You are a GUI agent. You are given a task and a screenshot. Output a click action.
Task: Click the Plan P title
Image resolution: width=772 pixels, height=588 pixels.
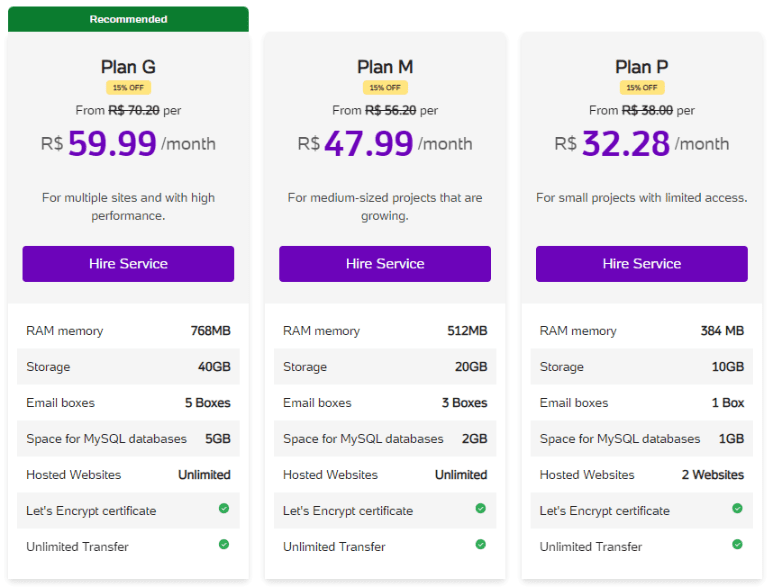point(642,66)
